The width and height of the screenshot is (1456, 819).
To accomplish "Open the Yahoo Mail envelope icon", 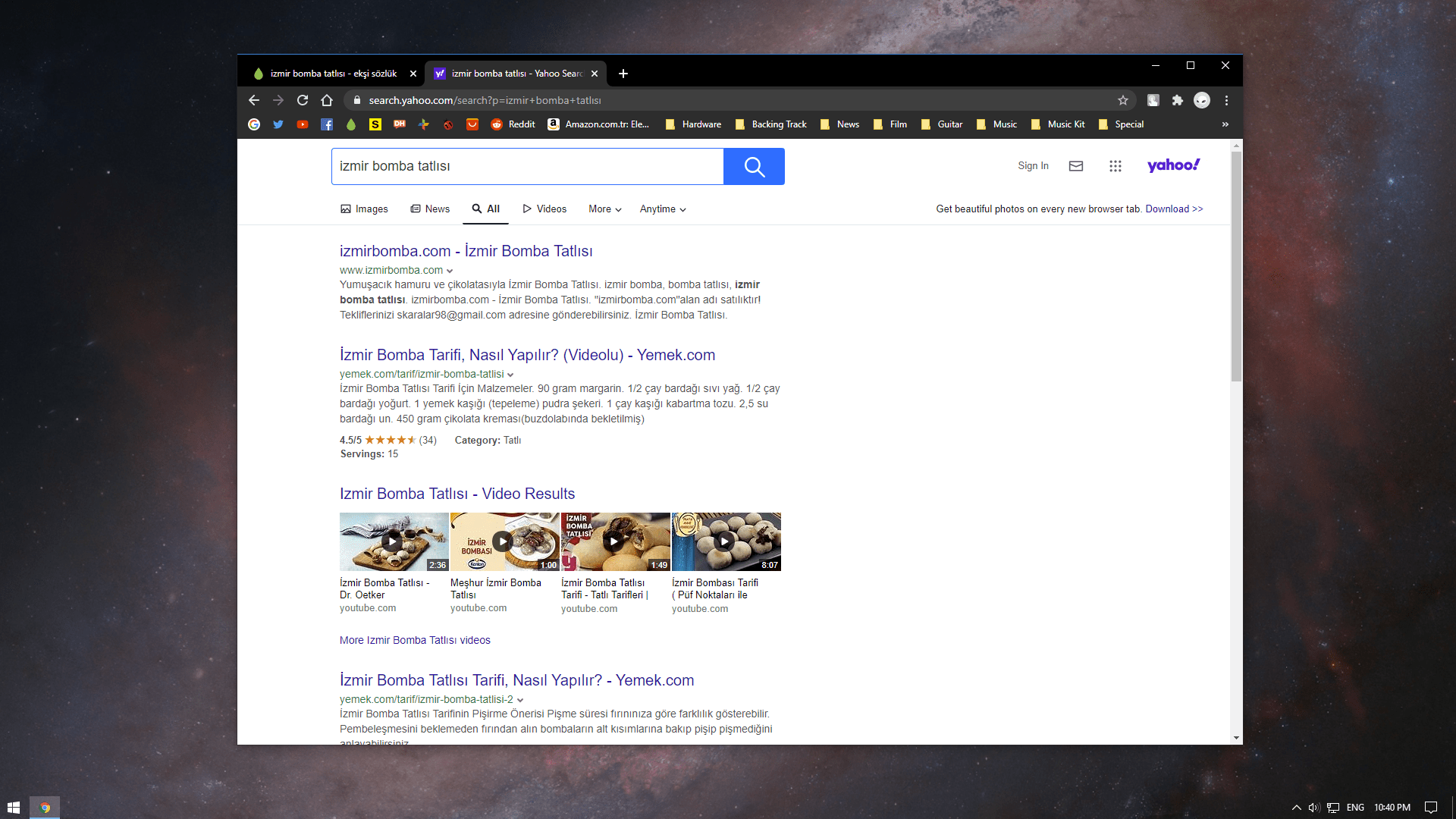I will [x=1075, y=166].
